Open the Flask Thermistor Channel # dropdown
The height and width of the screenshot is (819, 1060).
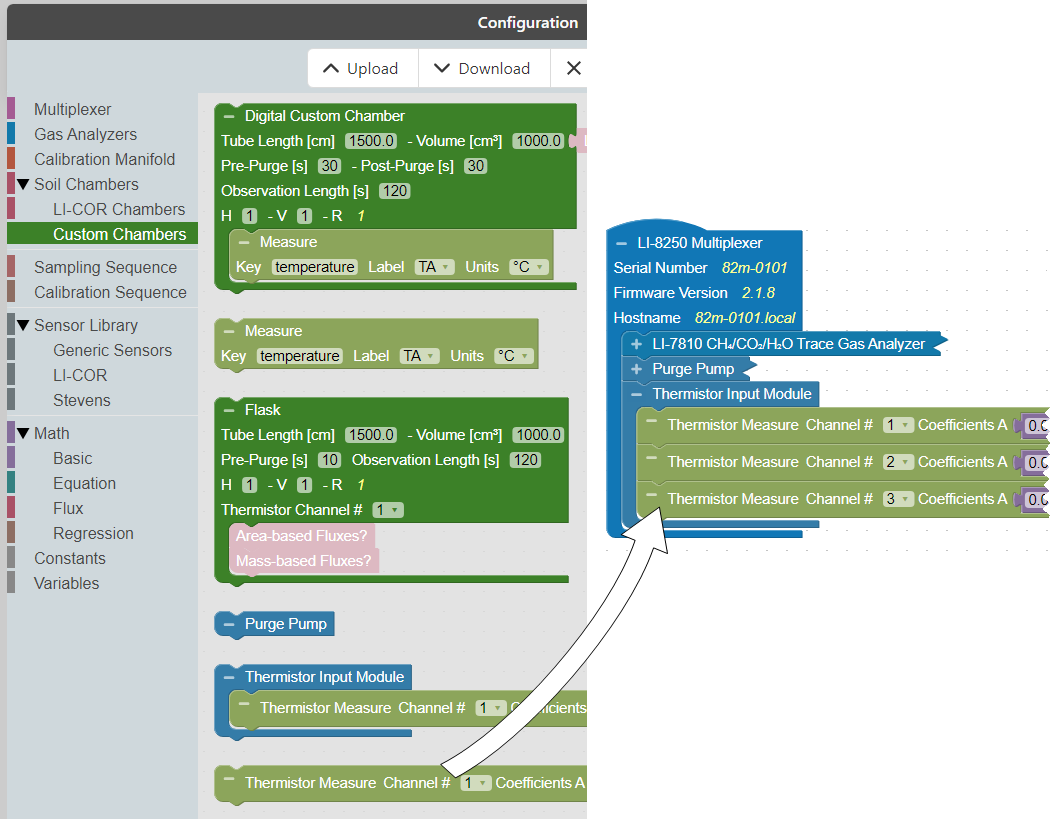tap(388, 510)
